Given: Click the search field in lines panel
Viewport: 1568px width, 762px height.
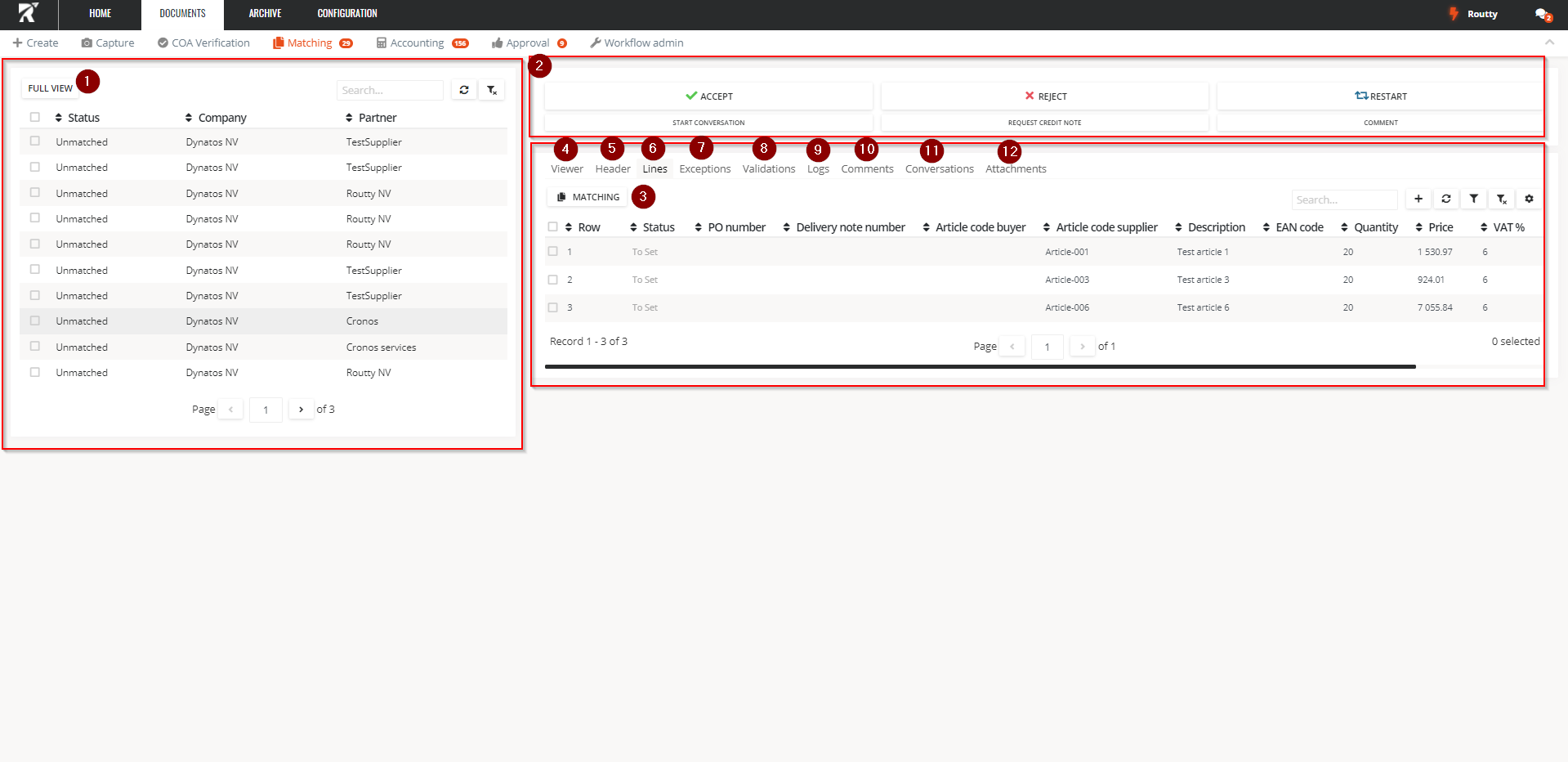Looking at the screenshot, I should tap(1344, 199).
